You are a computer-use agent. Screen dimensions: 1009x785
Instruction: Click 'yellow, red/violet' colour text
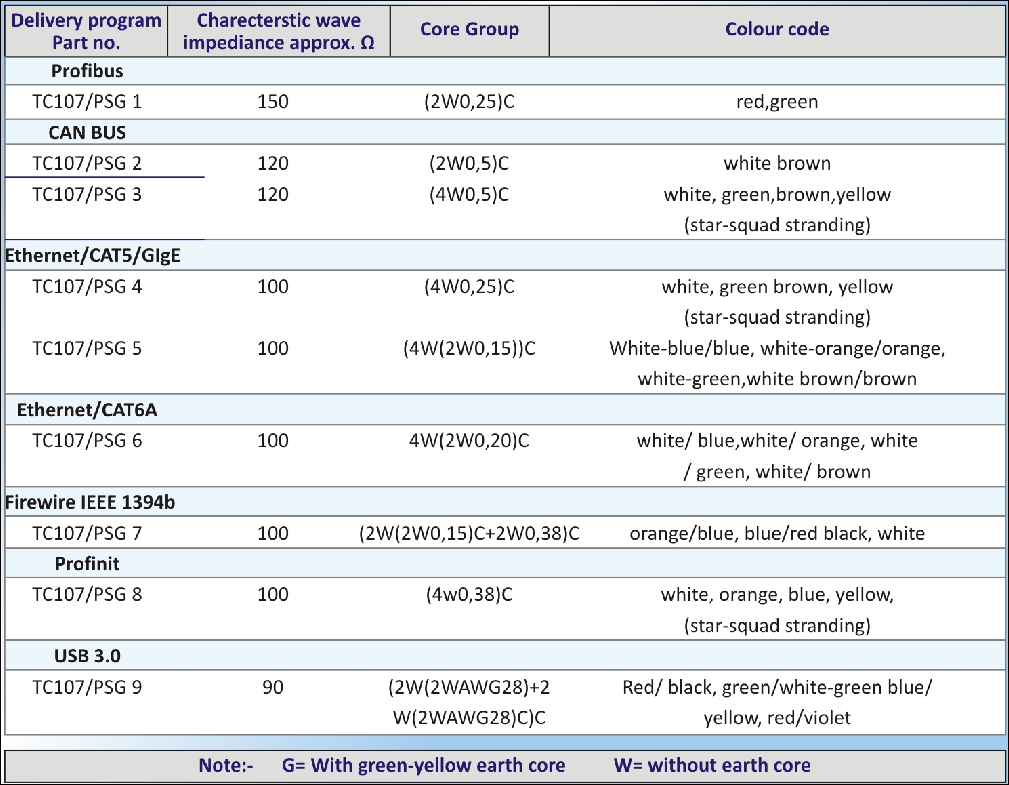point(777,718)
